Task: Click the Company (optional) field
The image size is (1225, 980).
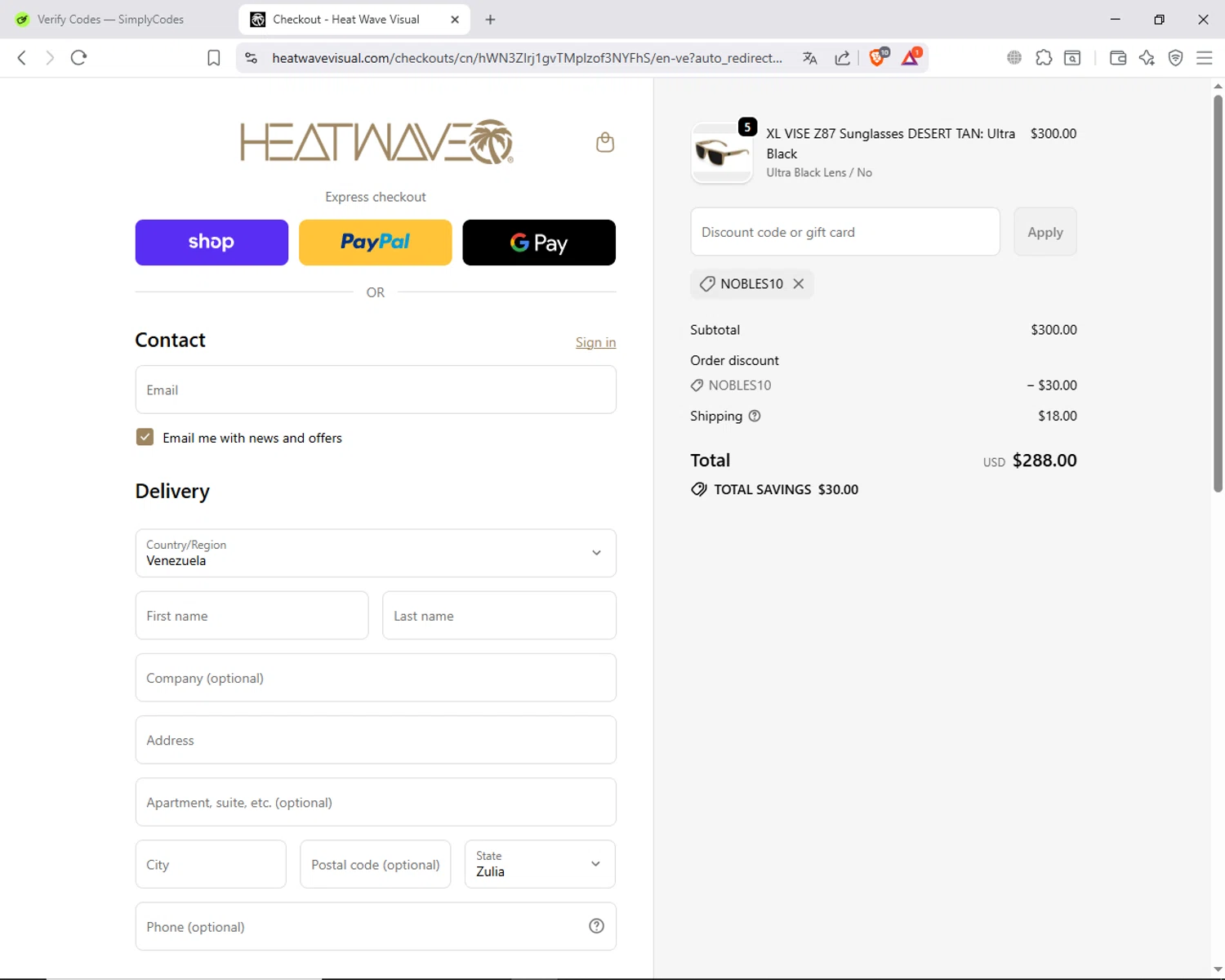Action: (x=376, y=678)
